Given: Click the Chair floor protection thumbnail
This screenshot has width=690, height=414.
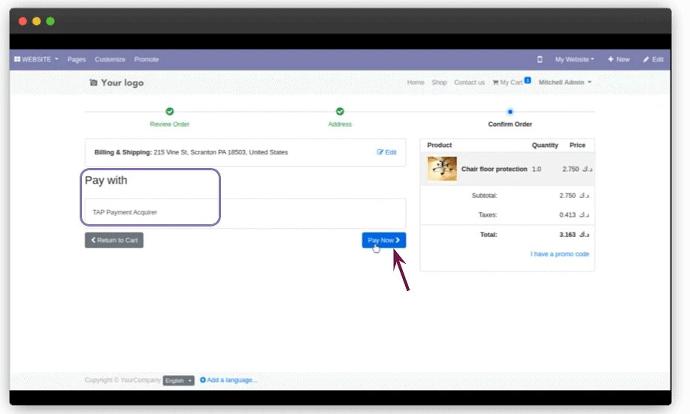Looking at the screenshot, I should click(x=442, y=169).
